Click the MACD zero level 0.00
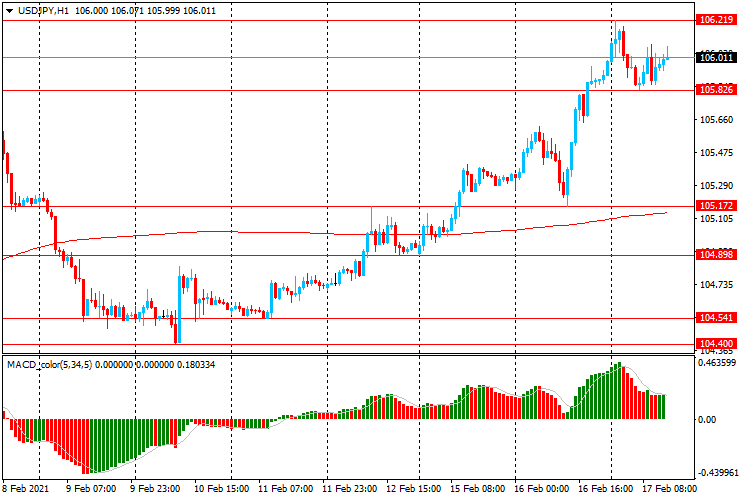740x500 pixels. pyautogui.click(x=707, y=420)
